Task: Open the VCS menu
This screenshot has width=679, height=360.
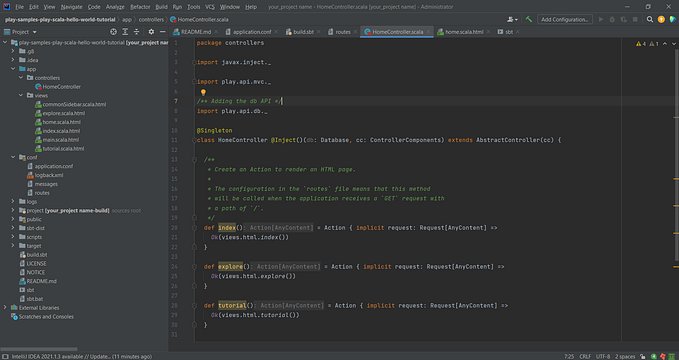Action: point(210,7)
